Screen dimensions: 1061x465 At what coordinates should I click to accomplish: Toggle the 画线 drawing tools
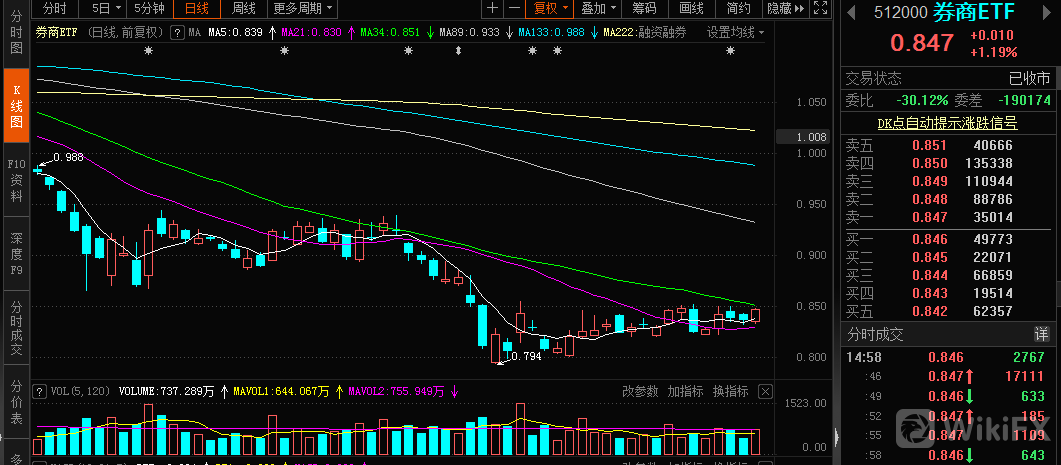(692, 9)
